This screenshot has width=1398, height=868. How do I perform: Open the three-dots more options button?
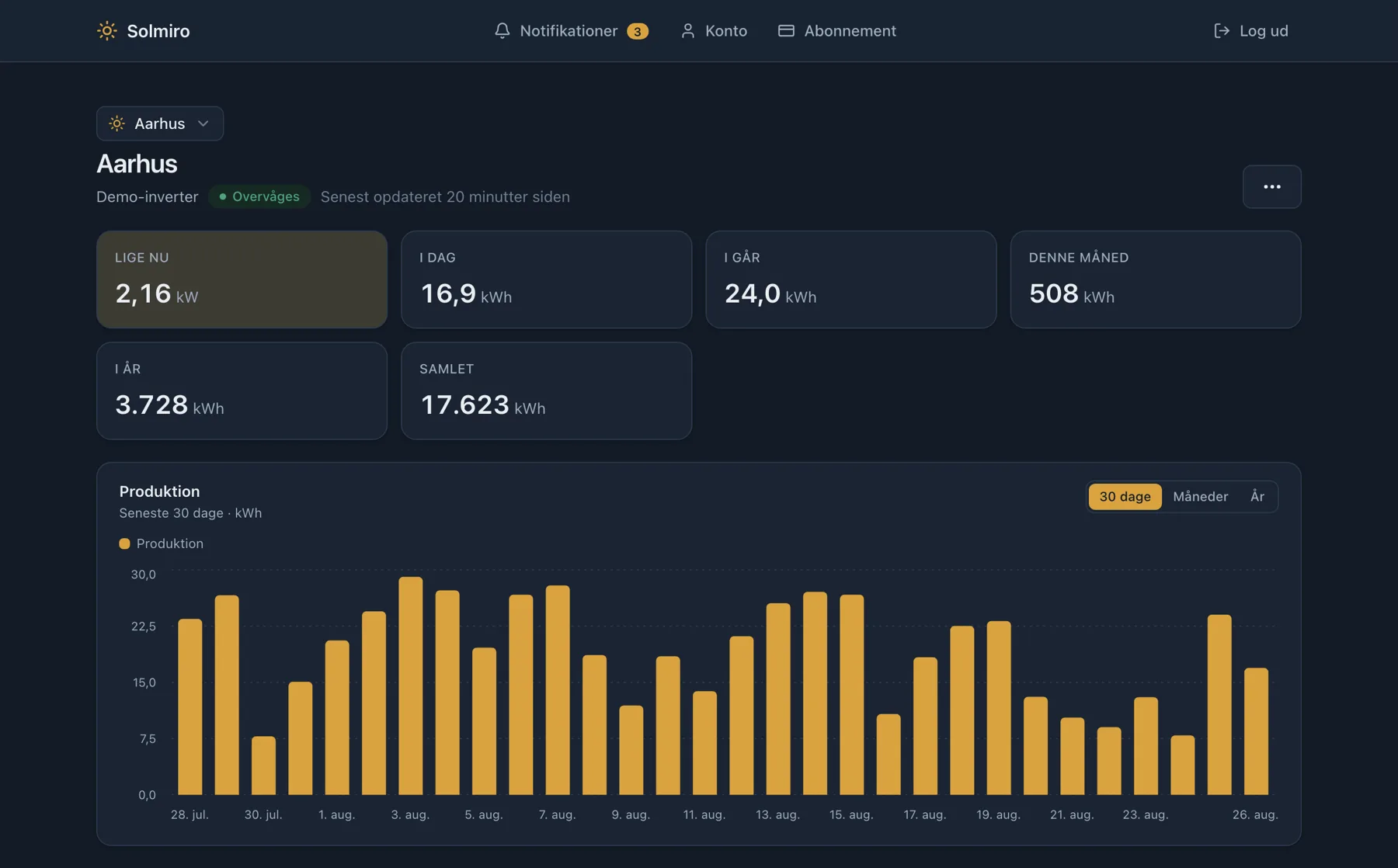pos(1271,186)
